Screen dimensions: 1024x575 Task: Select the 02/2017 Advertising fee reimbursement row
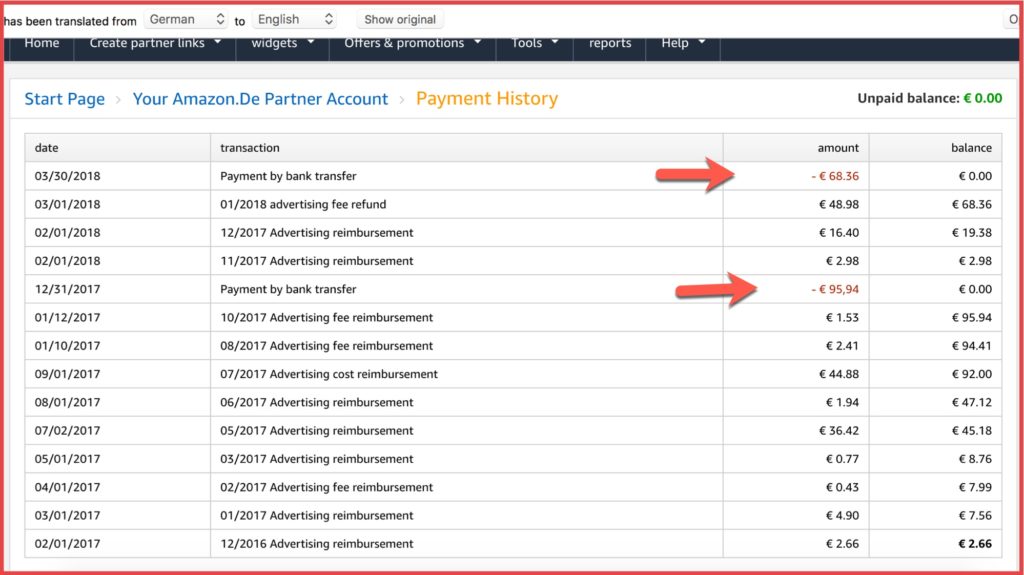(513, 487)
